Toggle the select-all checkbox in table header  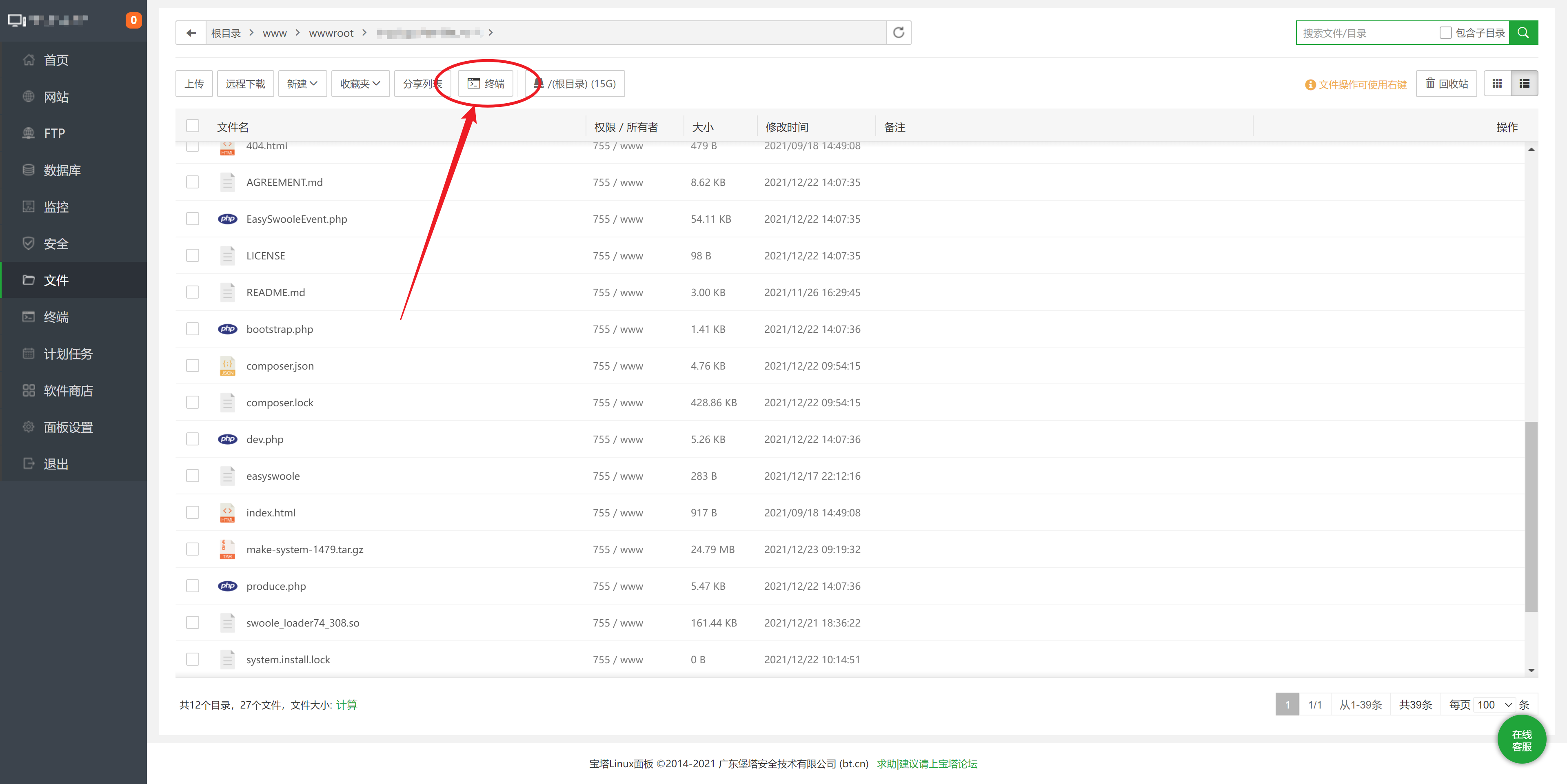[x=193, y=126]
